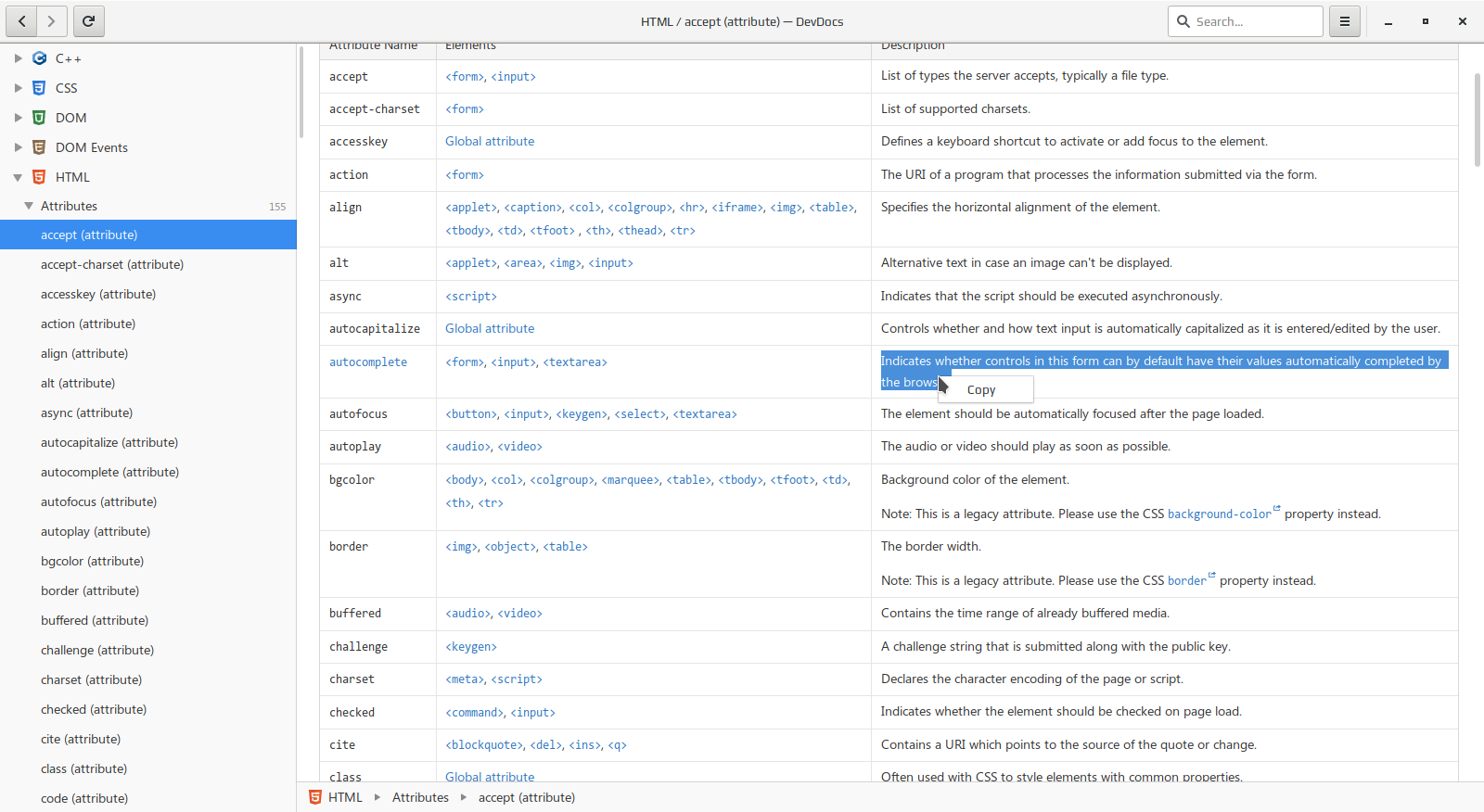Follow the background-color CSS property link
Image resolution: width=1484 pixels, height=812 pixels.
coord(1220,514)
